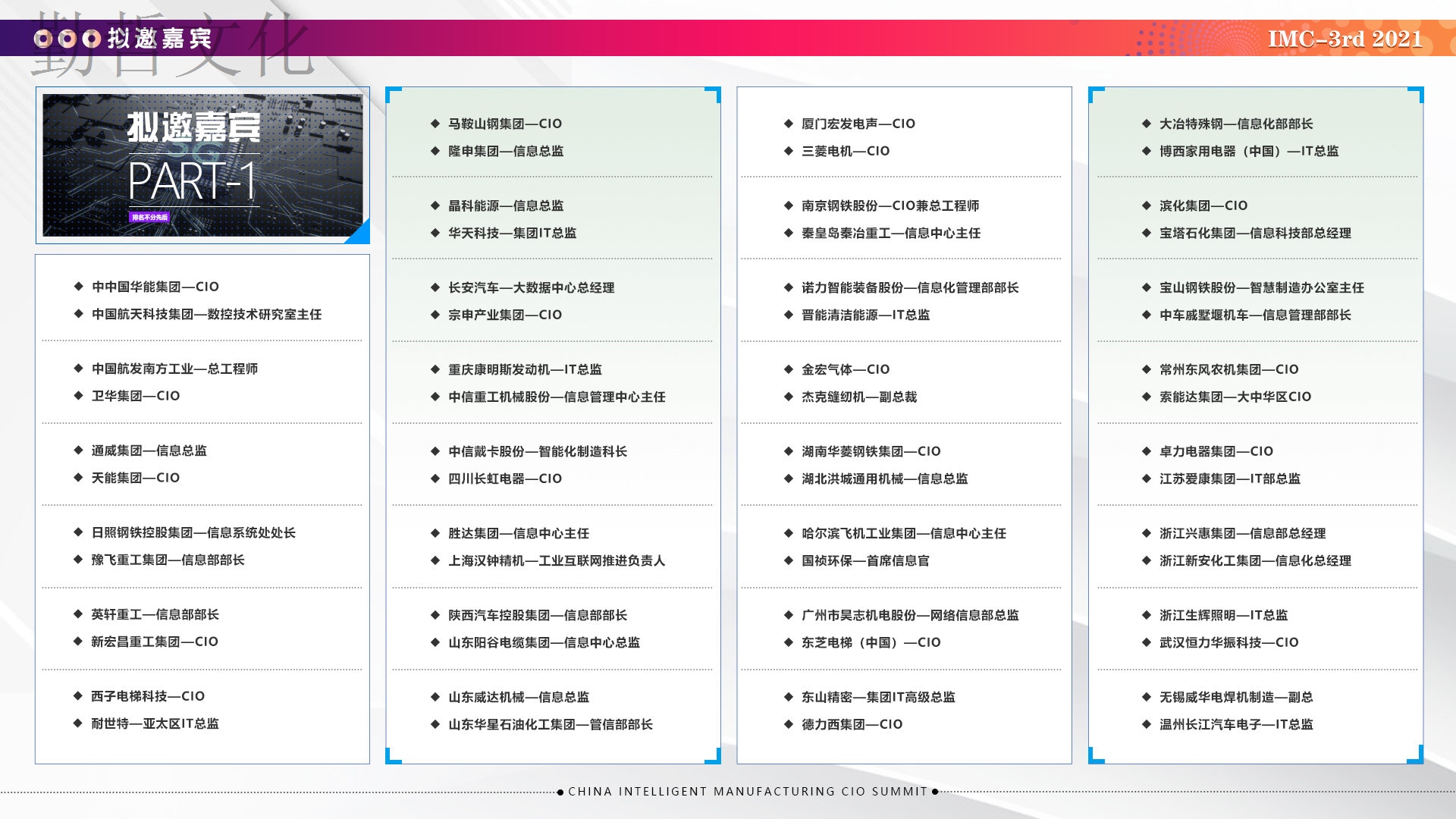Click 秦皇岛秦冶重工—信息中心主任

click(x=891, y=233)
